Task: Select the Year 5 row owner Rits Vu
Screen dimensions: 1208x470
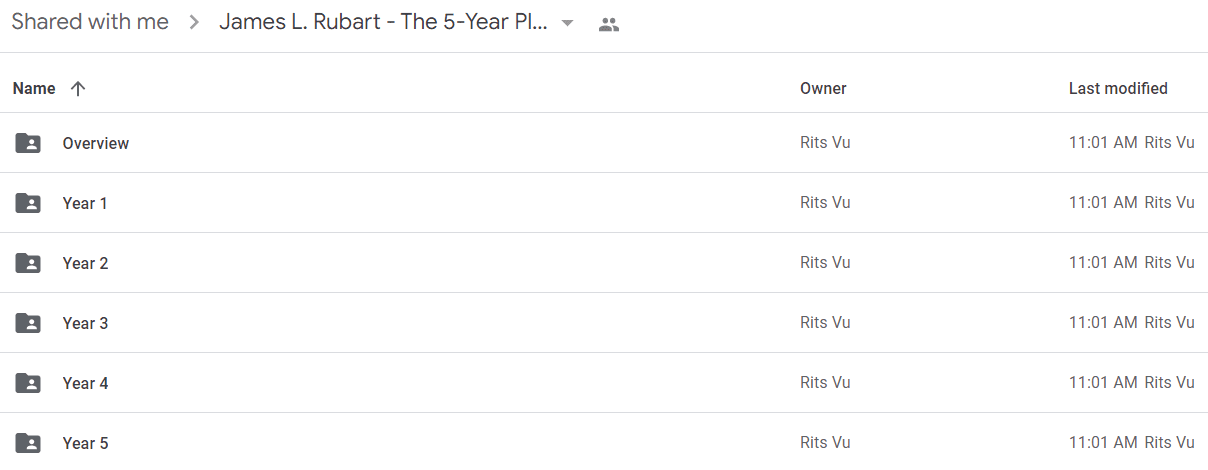Action: pyautogui.click(x=825, y=443)
